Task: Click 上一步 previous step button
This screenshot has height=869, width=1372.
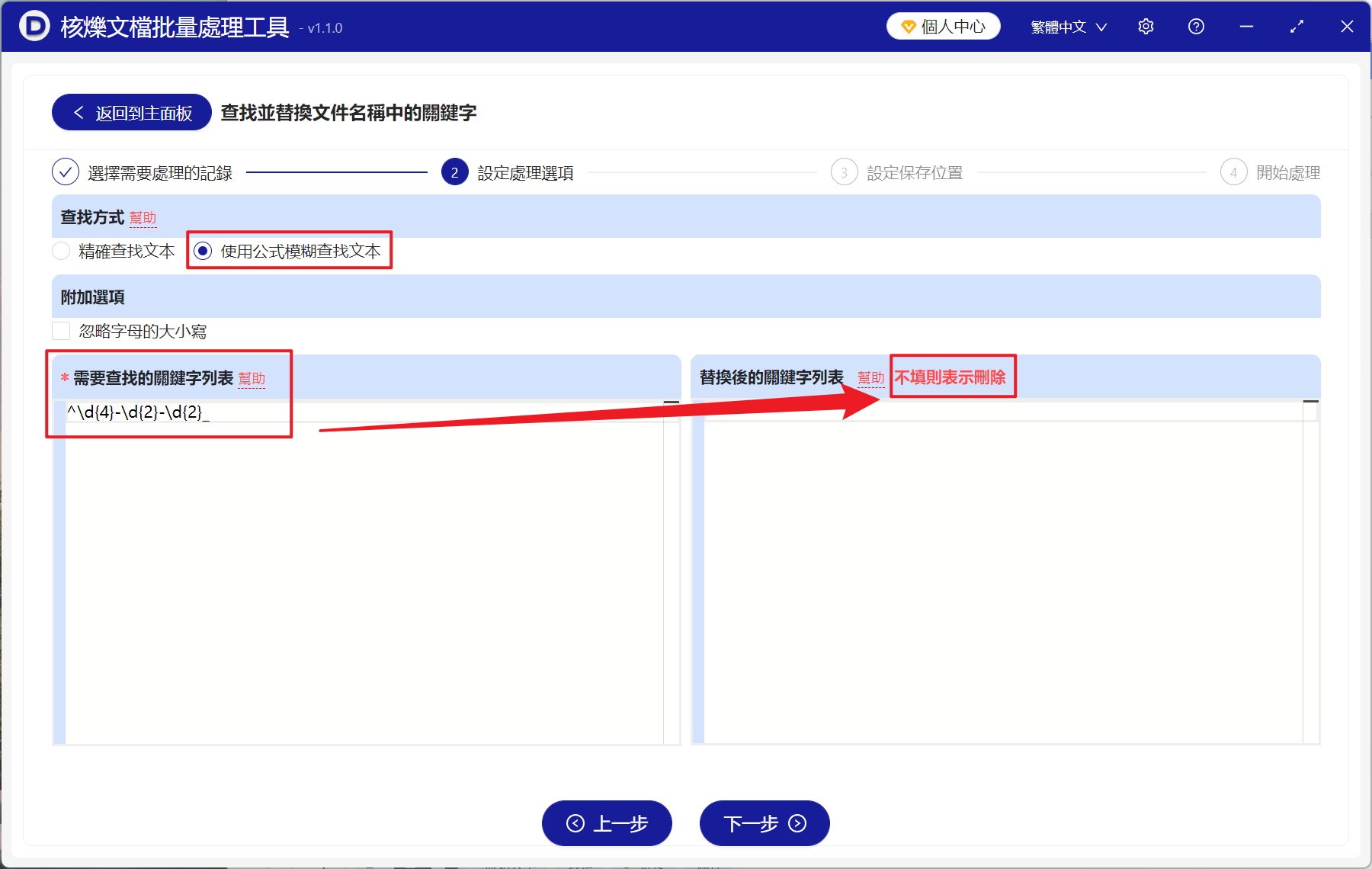Action: [x=607, y=823]
